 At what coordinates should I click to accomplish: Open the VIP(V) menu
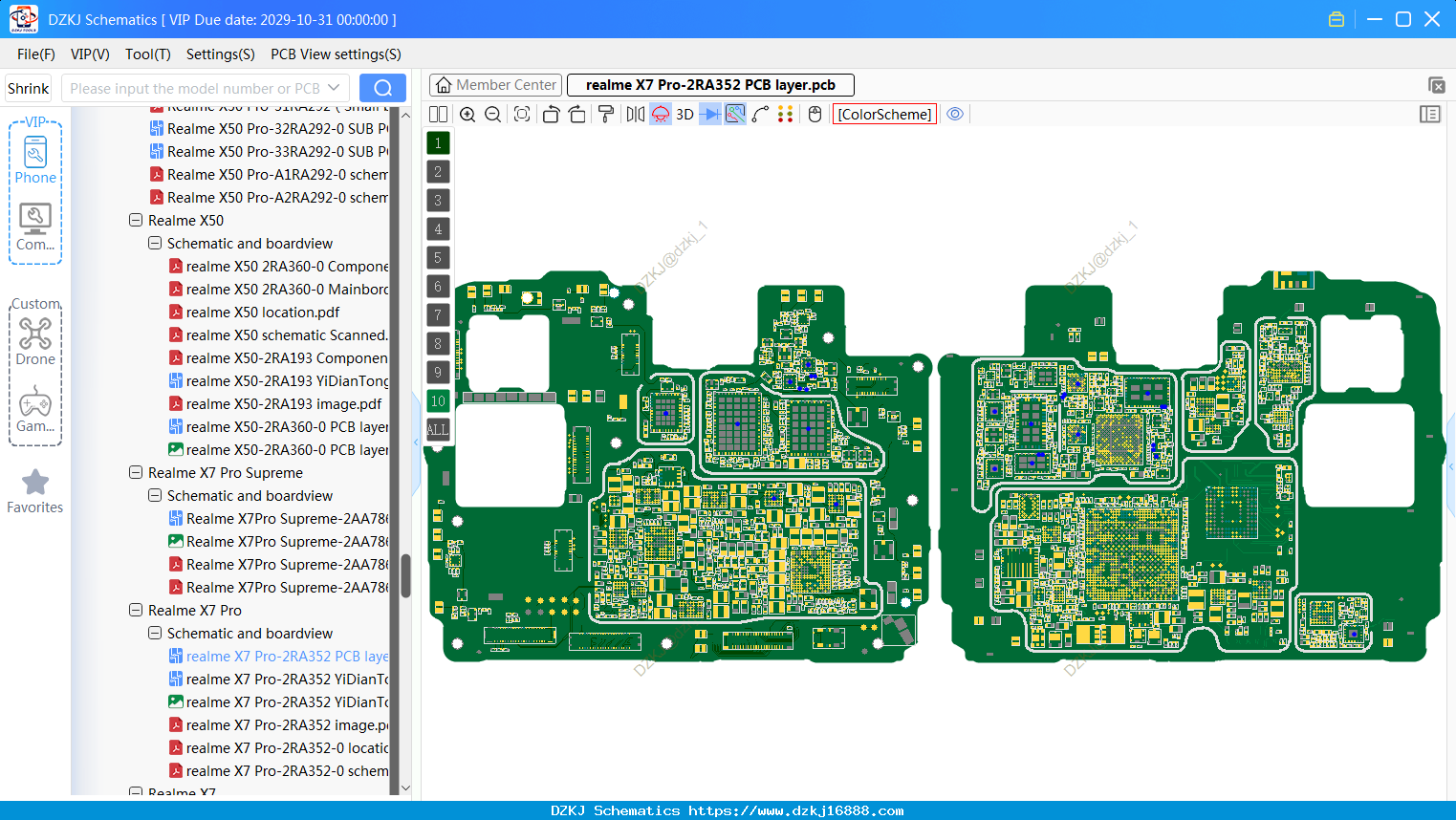90,54
